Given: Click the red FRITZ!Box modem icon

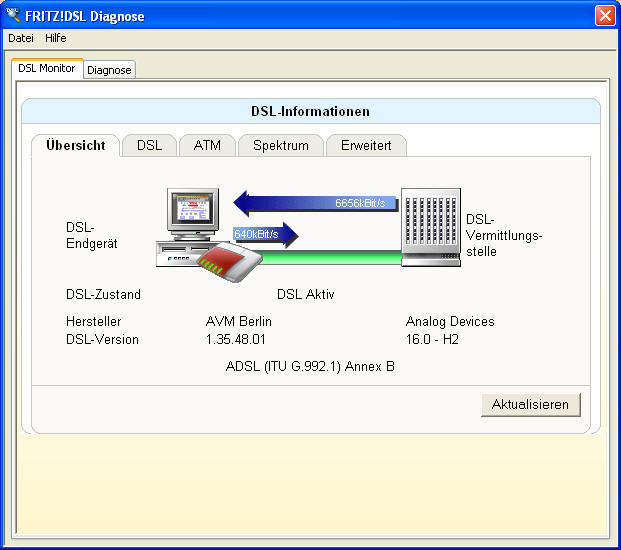Looking at the screenshot, I should pos(230,262).
